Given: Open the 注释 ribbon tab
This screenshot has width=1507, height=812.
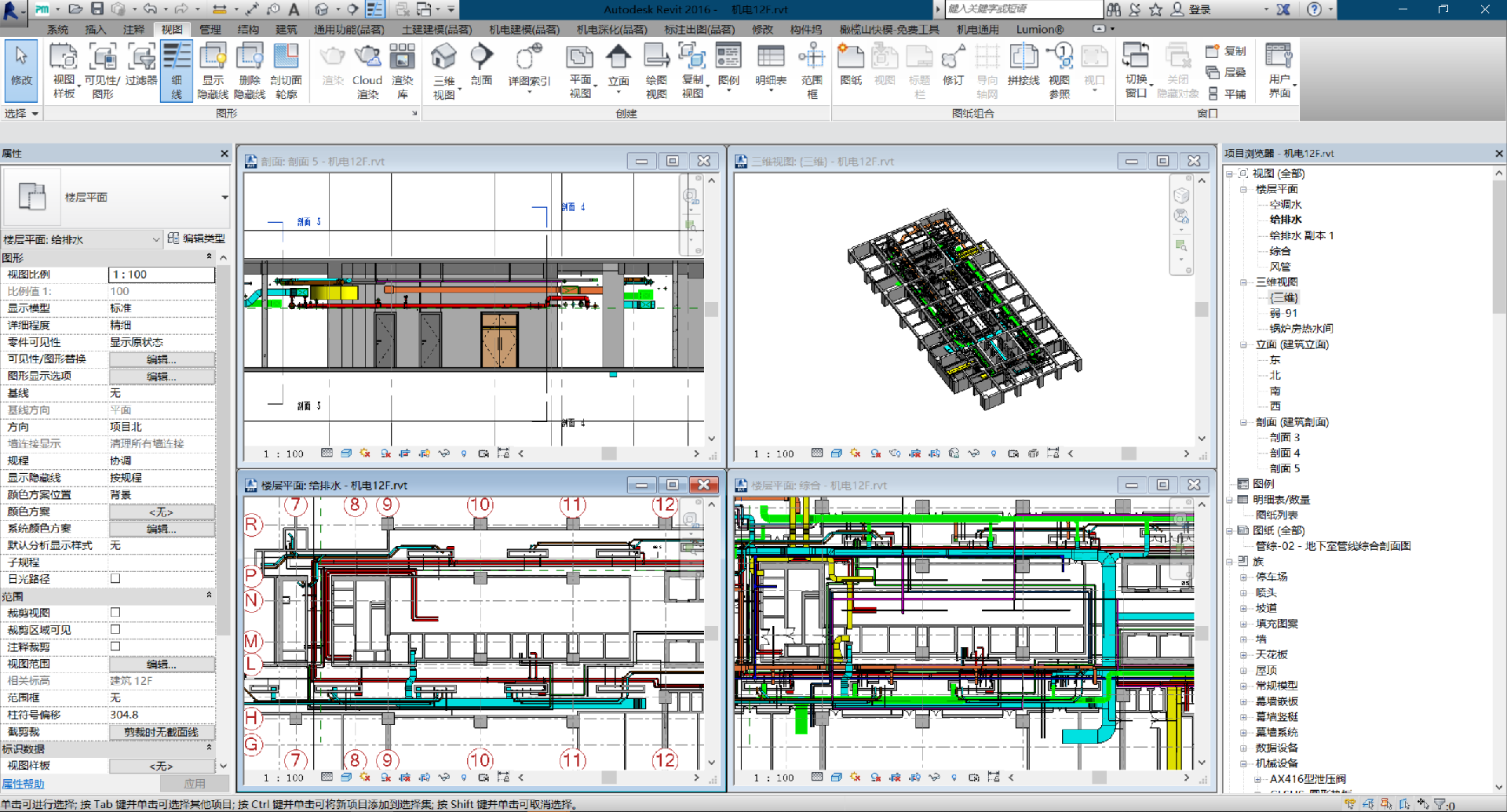Looking at the screenshot, I should (133, 30).
